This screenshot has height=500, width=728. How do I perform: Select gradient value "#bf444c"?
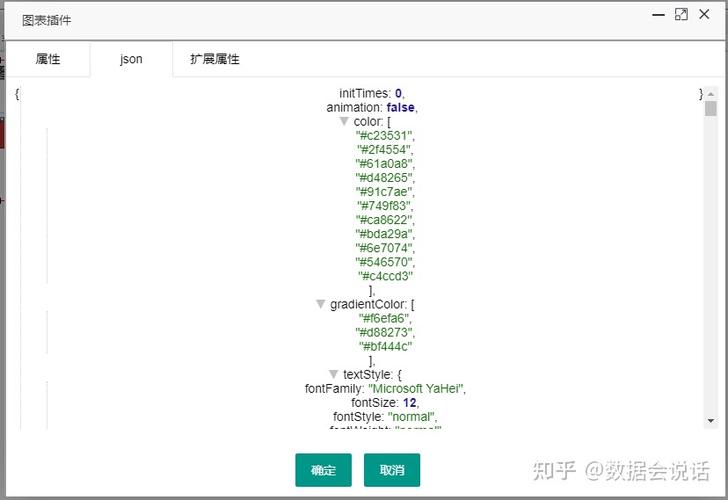pyautogui.click(x=385, y=346)
